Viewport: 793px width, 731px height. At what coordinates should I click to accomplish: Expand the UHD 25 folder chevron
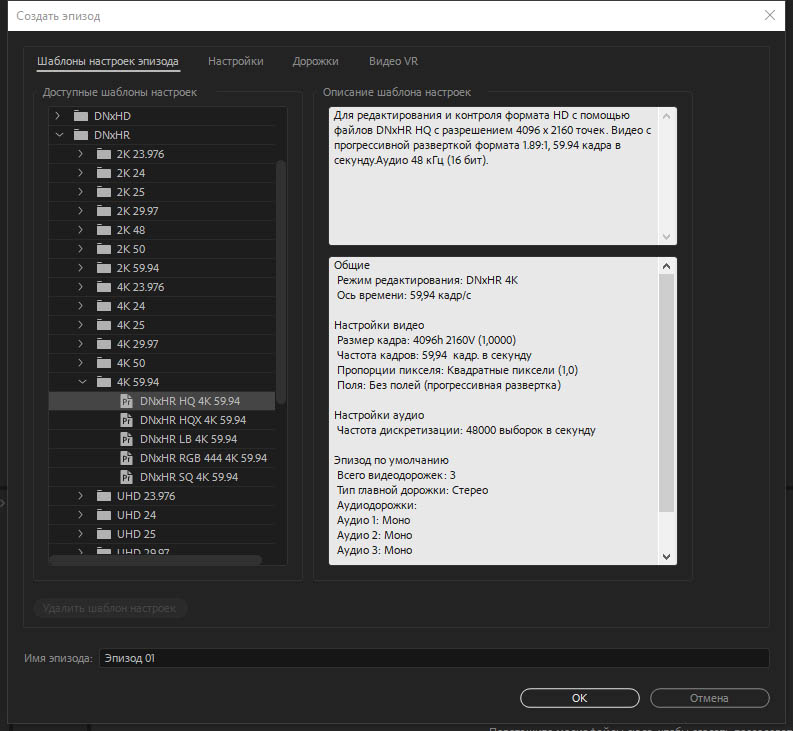[x=80, y=534]
